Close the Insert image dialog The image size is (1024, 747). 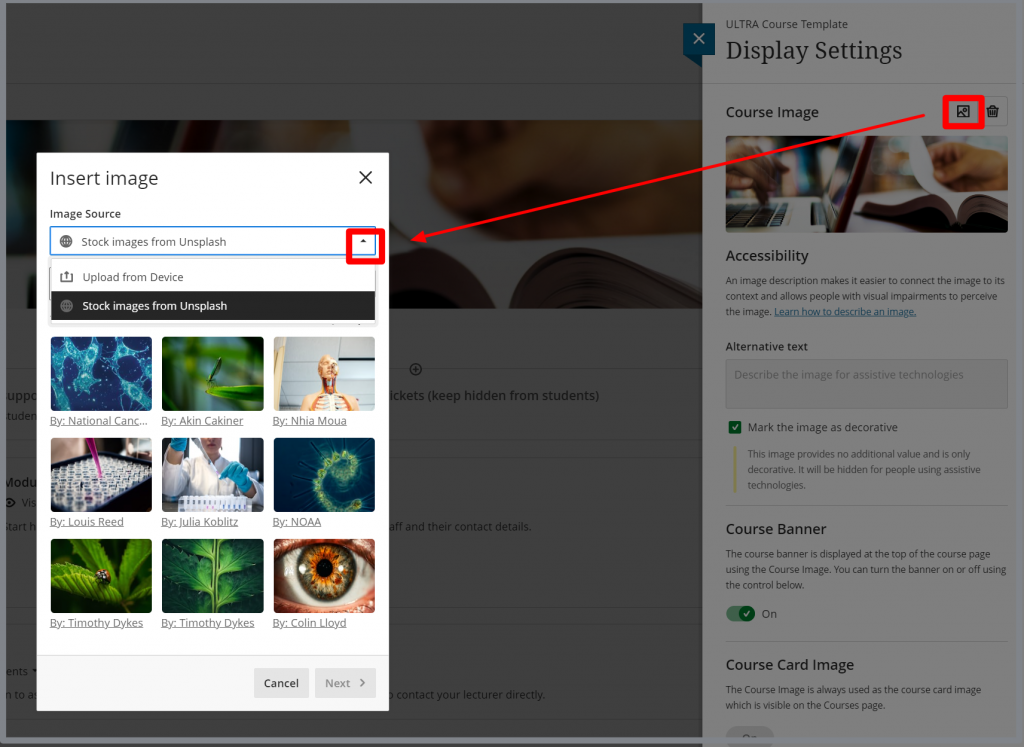click(x=365, y=178)
